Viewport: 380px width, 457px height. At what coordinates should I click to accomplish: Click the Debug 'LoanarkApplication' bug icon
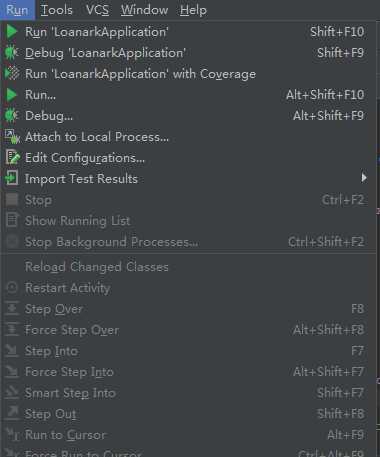point(12,53)
